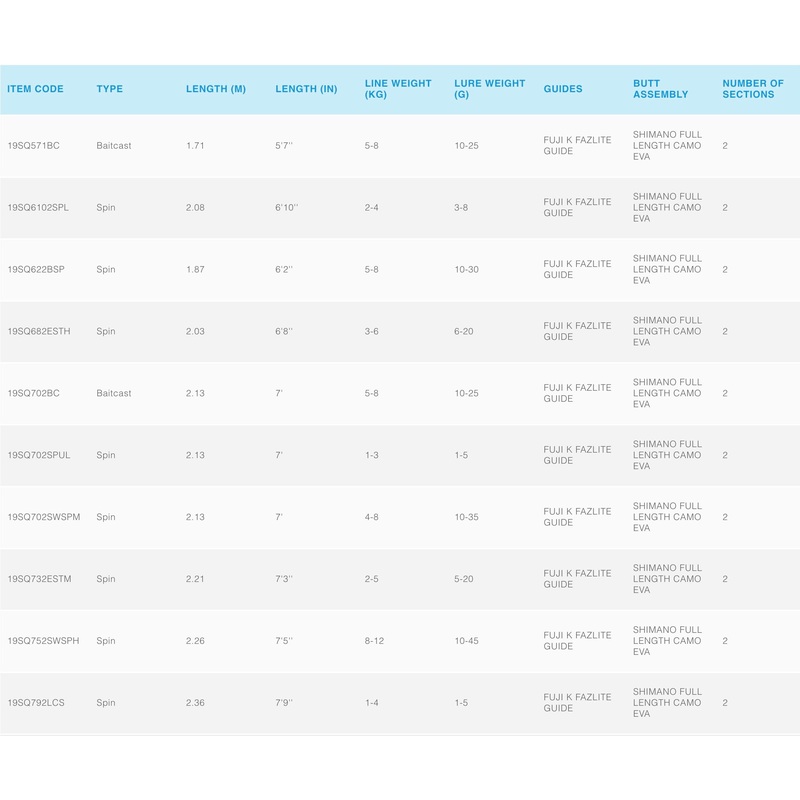The width and height of the screenshot is (800, 800).
Task: Select item code 19SQ571BC
Action: pyautogui.click(x=34, y=146)
